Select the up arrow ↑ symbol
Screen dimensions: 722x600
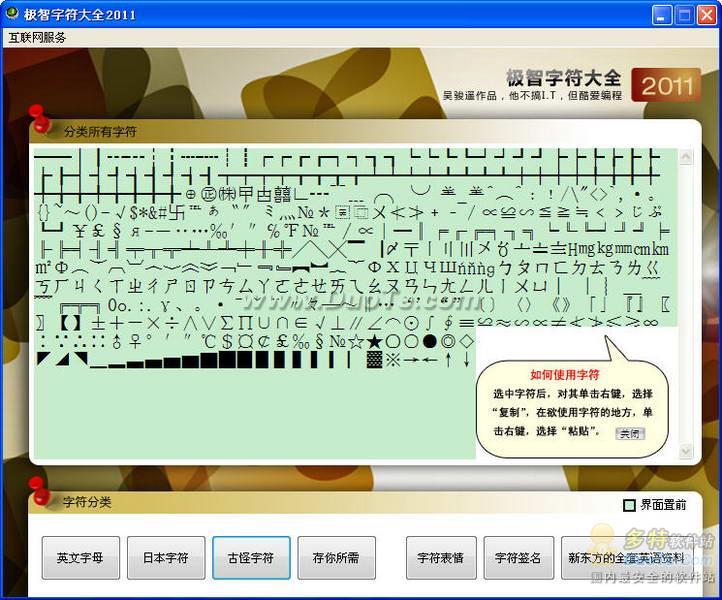[448, 360]
